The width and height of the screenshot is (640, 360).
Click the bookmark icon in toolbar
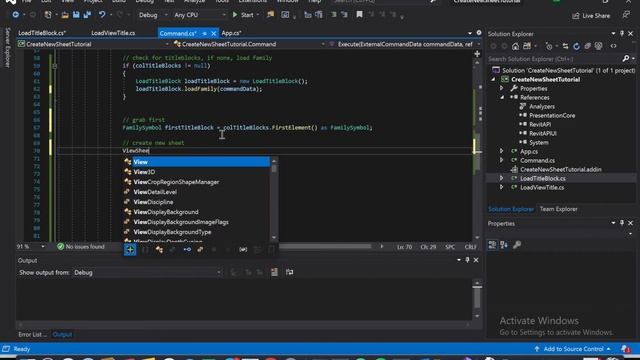coord(359,15)
